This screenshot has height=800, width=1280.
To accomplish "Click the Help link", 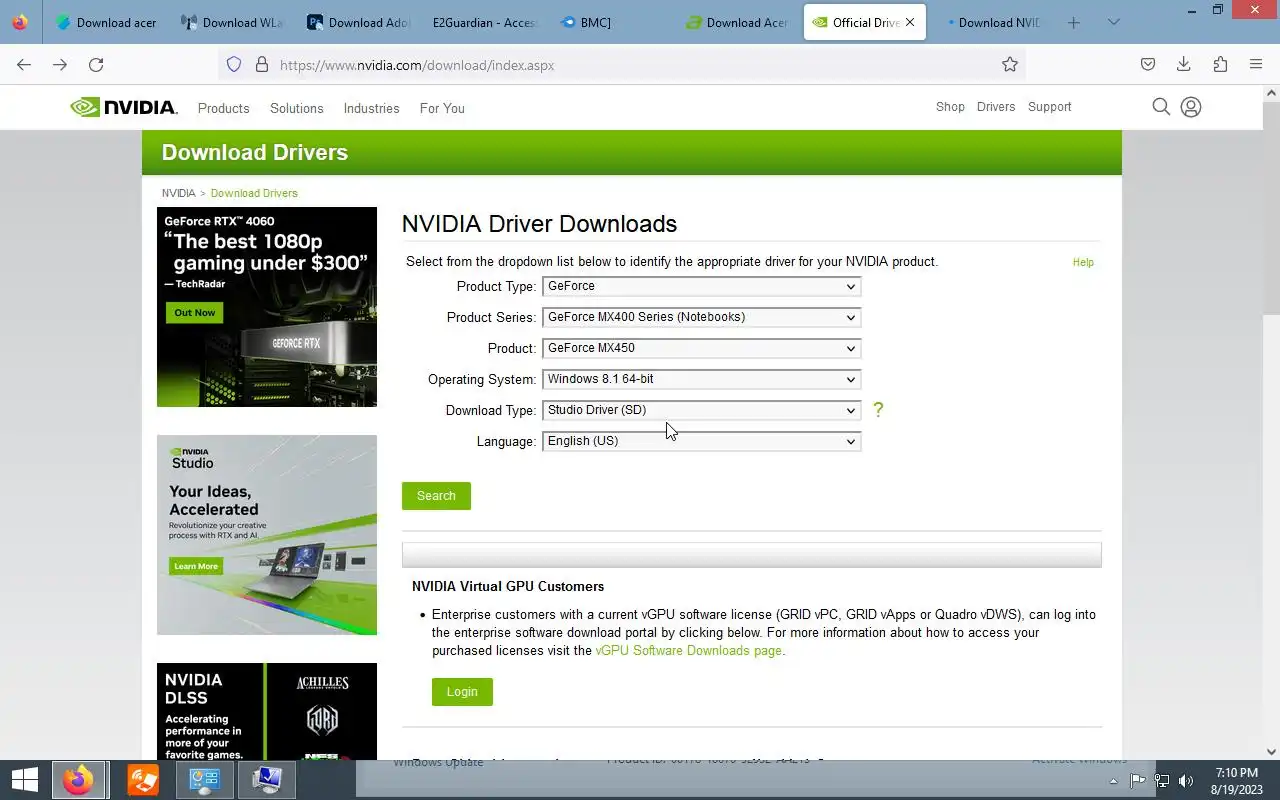I will (1083, 262).
